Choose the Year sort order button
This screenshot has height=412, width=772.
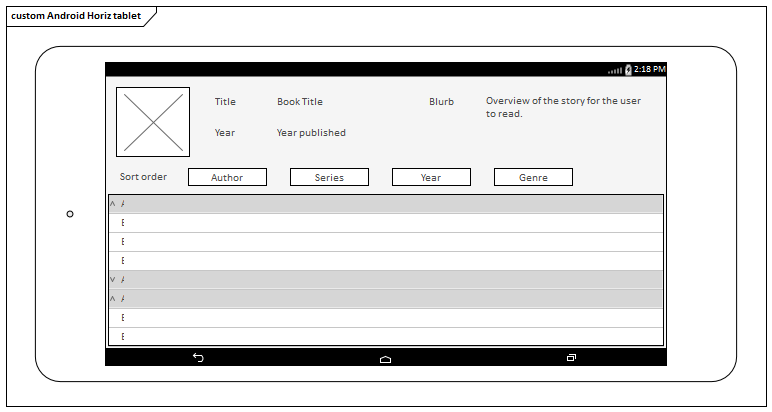(431, 177)
